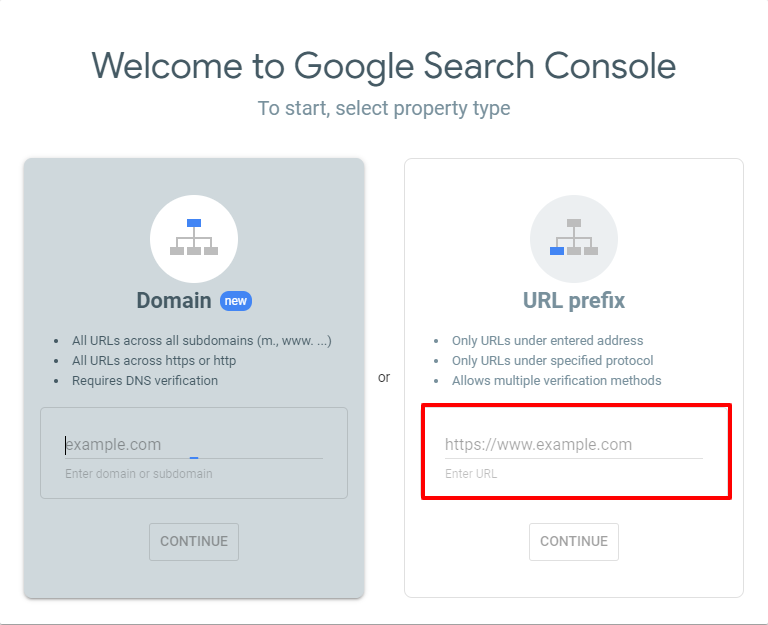Focus the https://www.example.com URL input field

pos(574,445)
